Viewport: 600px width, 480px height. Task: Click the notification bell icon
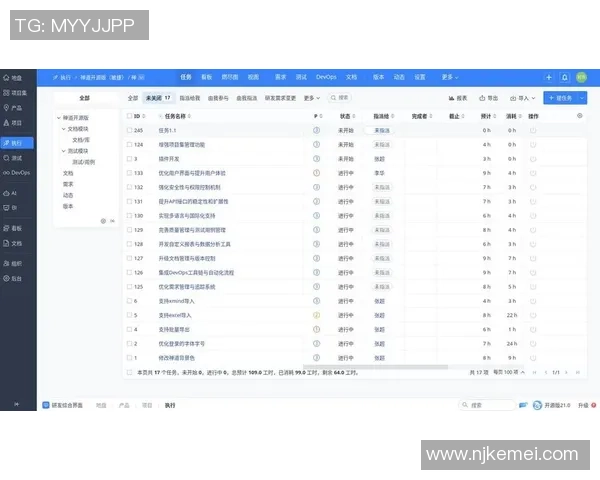tap(565, 77)
